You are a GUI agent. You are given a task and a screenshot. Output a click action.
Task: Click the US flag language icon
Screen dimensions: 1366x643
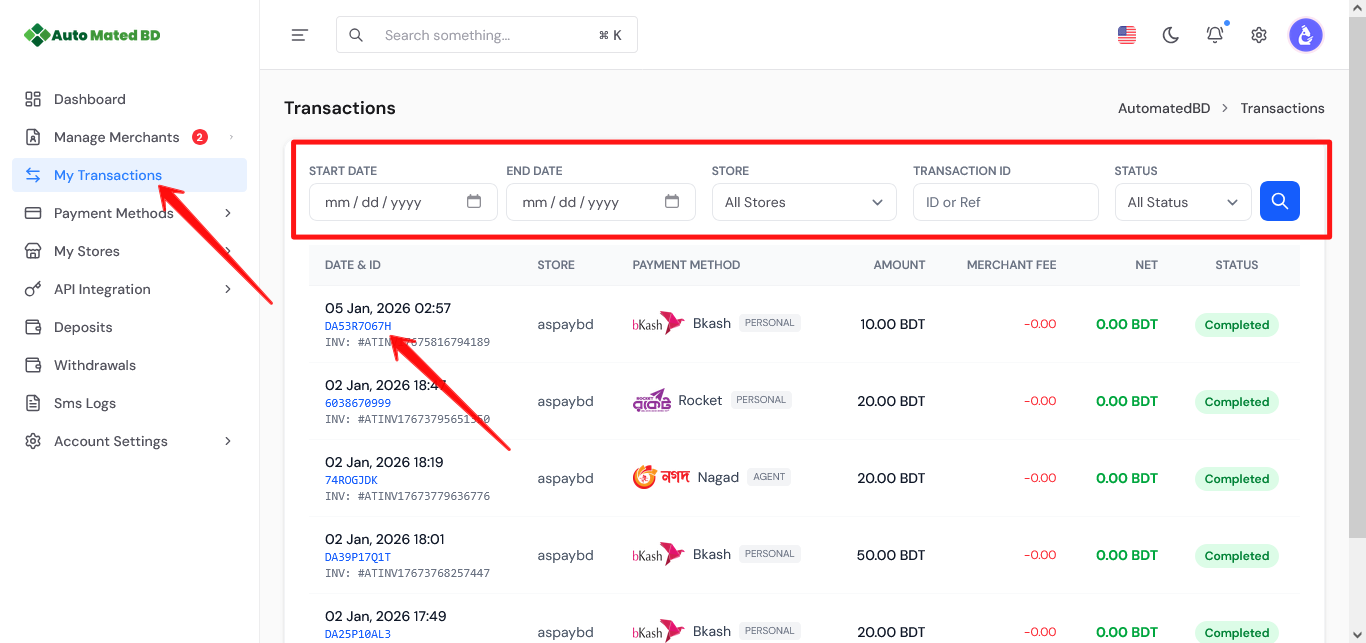click(x=1126, y=33)
